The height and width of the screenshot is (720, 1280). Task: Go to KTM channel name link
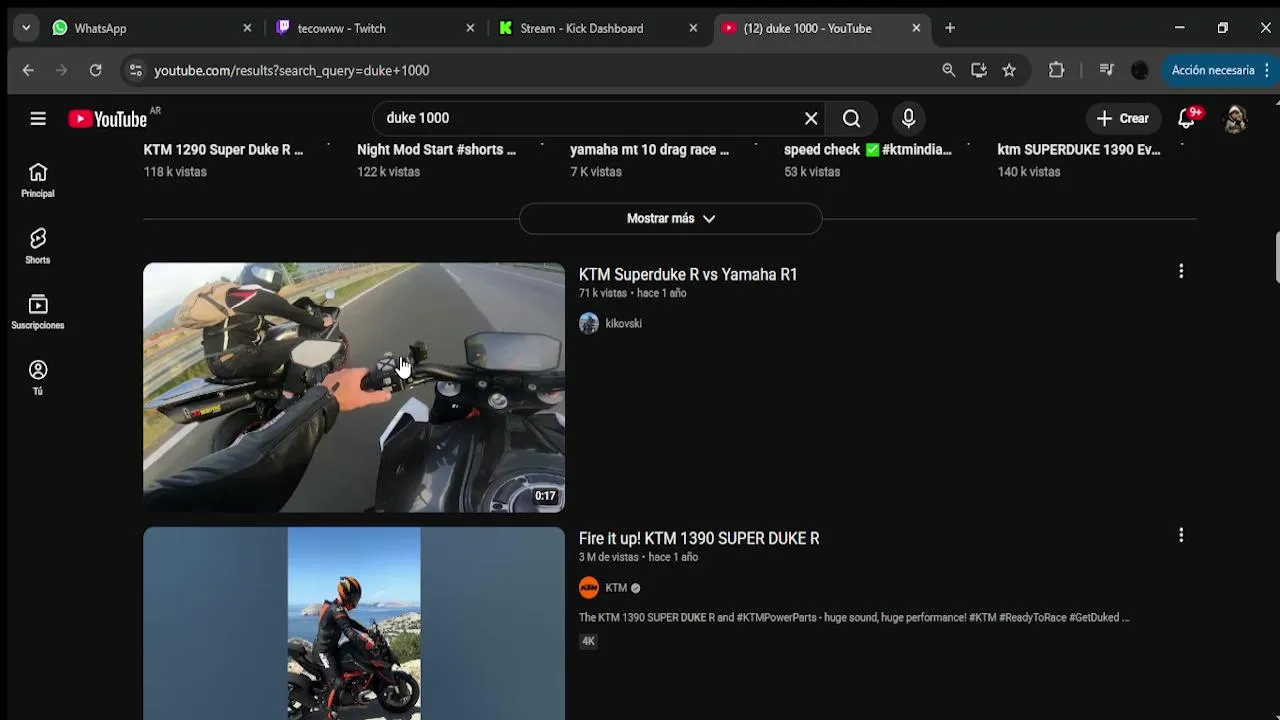[x=616, y=587]
